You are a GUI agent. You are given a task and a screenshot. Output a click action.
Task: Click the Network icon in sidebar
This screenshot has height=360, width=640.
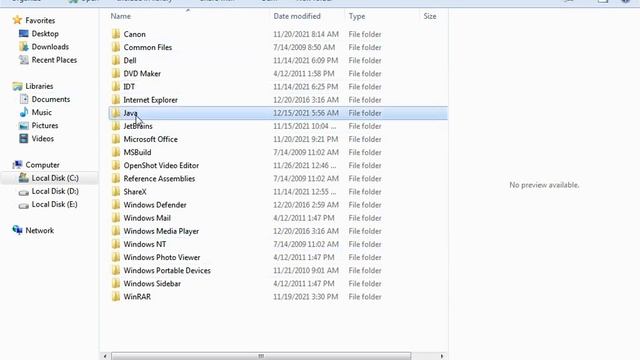17,230
